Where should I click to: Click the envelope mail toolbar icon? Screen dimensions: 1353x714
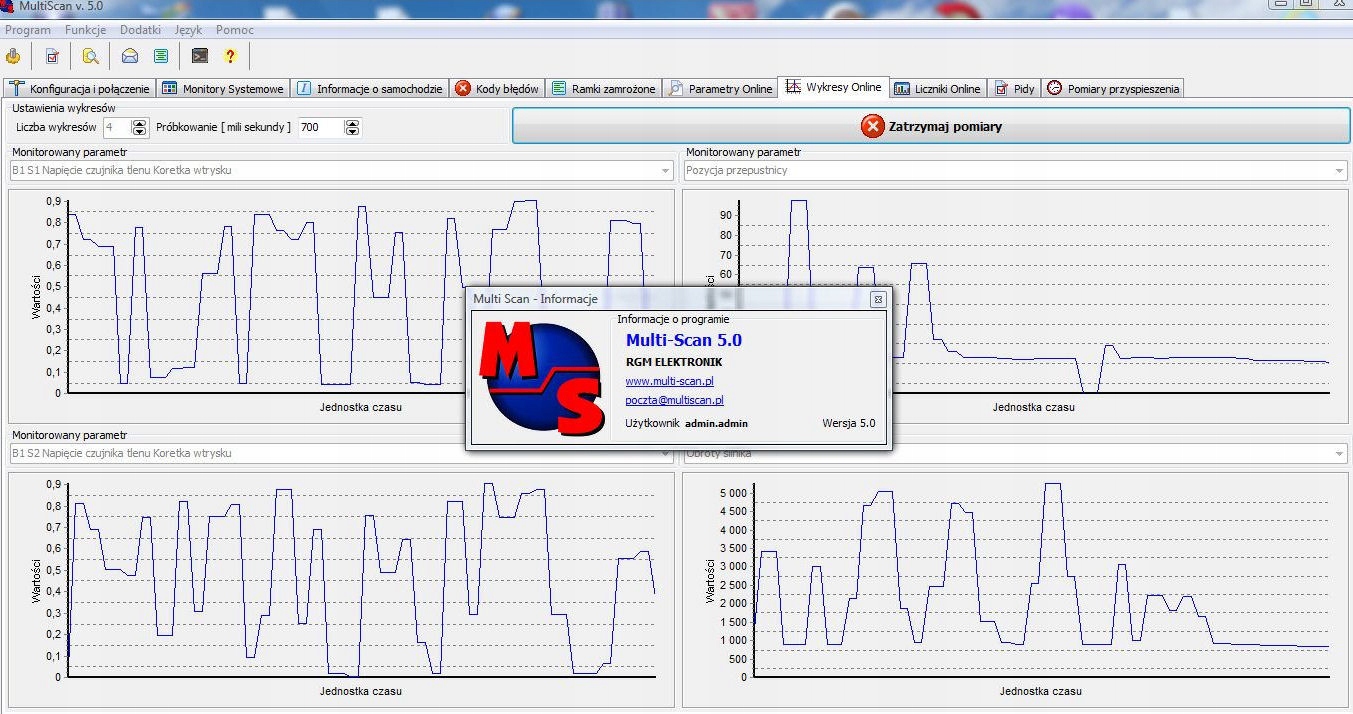(130, 56)
